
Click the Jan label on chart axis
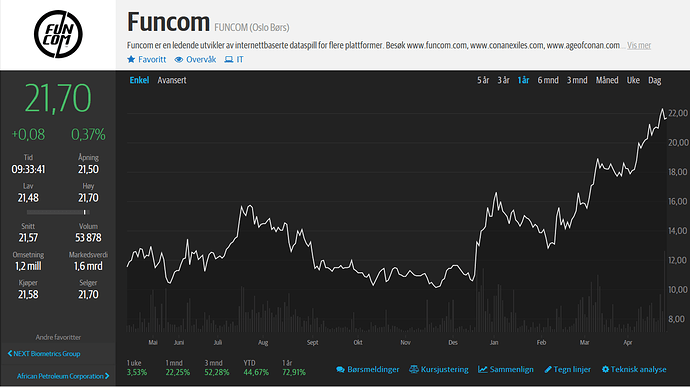coord(494,343)
